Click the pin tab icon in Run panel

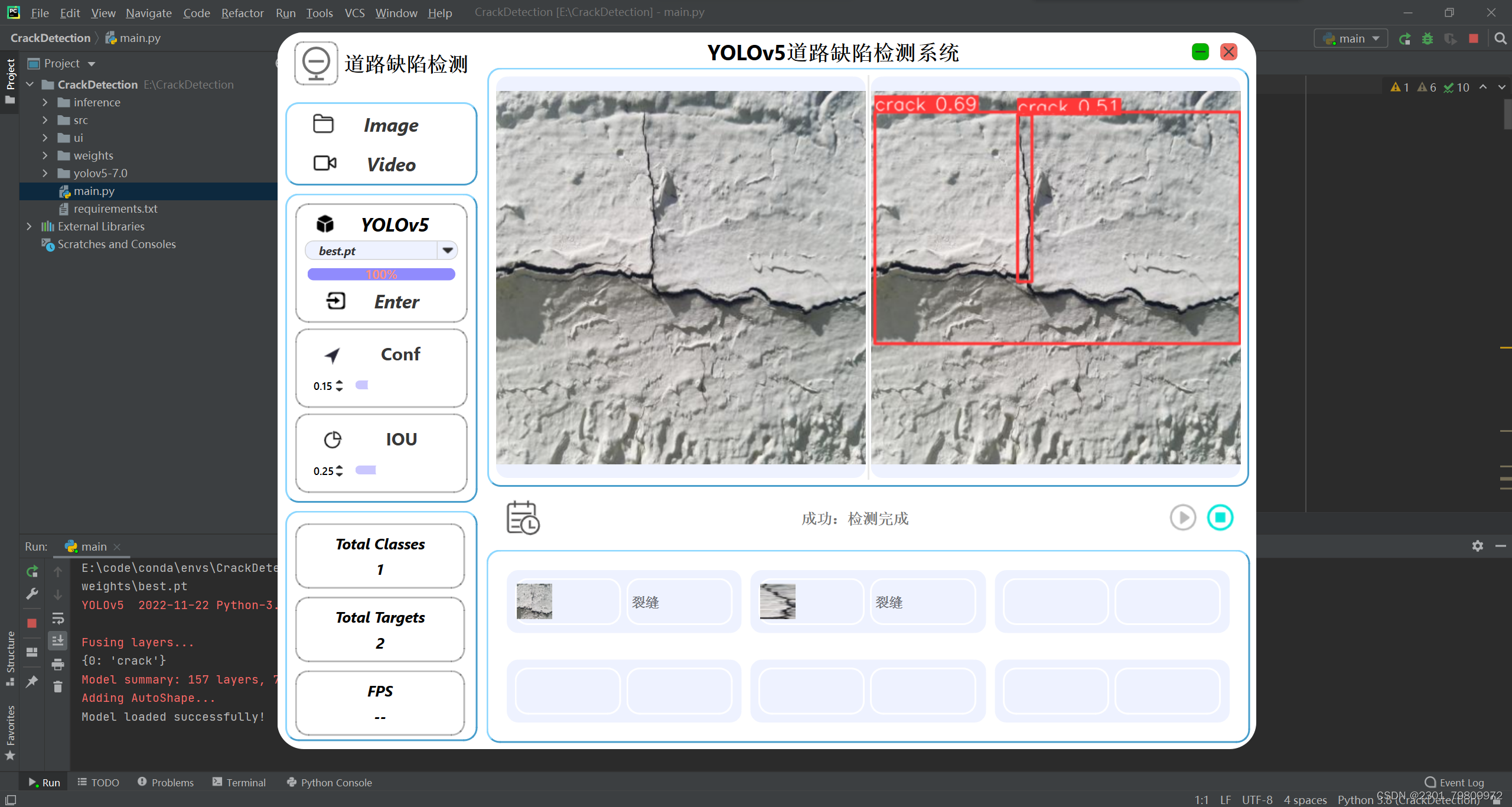[x=32, y=682]
